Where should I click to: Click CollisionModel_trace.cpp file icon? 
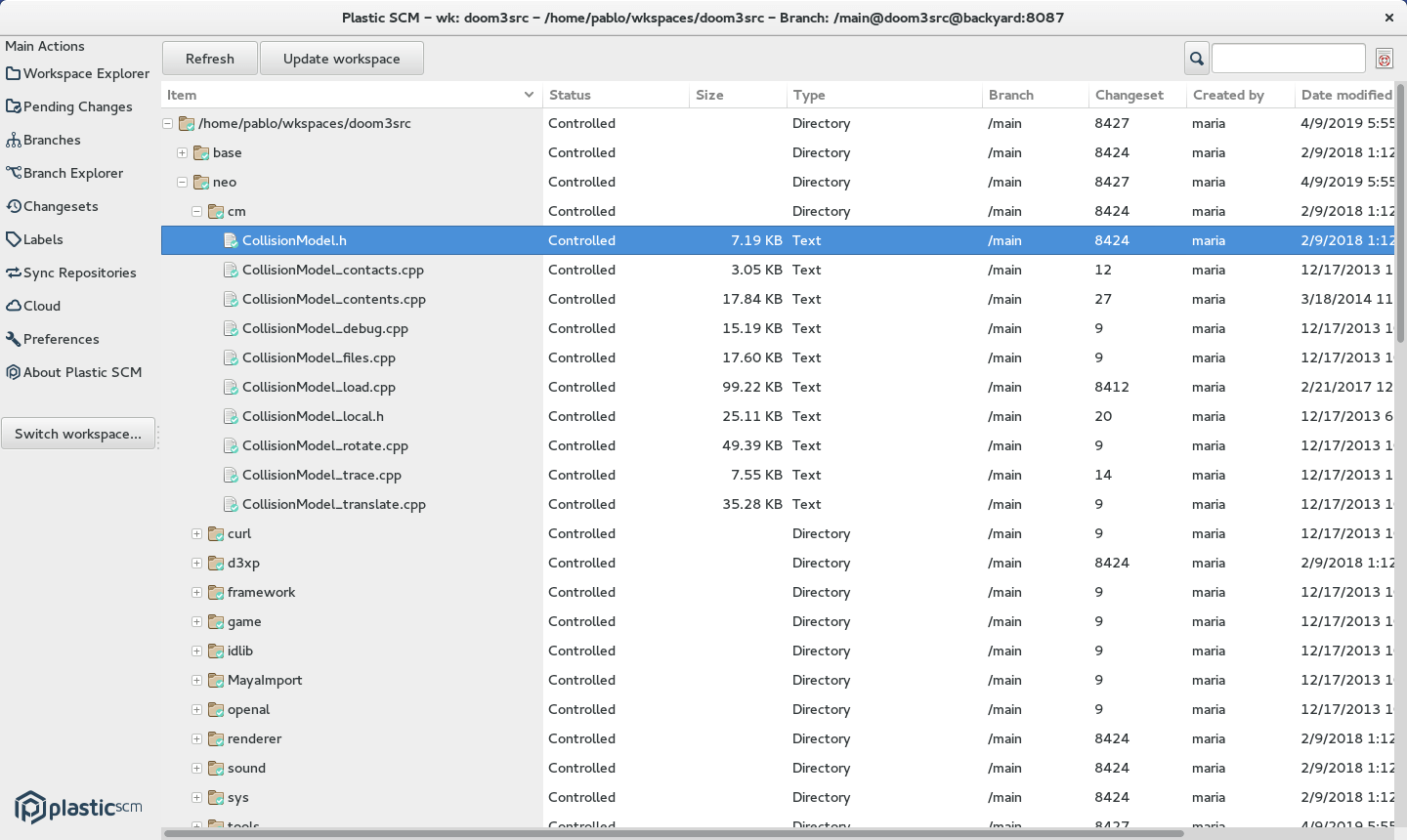tap(231, 475)
